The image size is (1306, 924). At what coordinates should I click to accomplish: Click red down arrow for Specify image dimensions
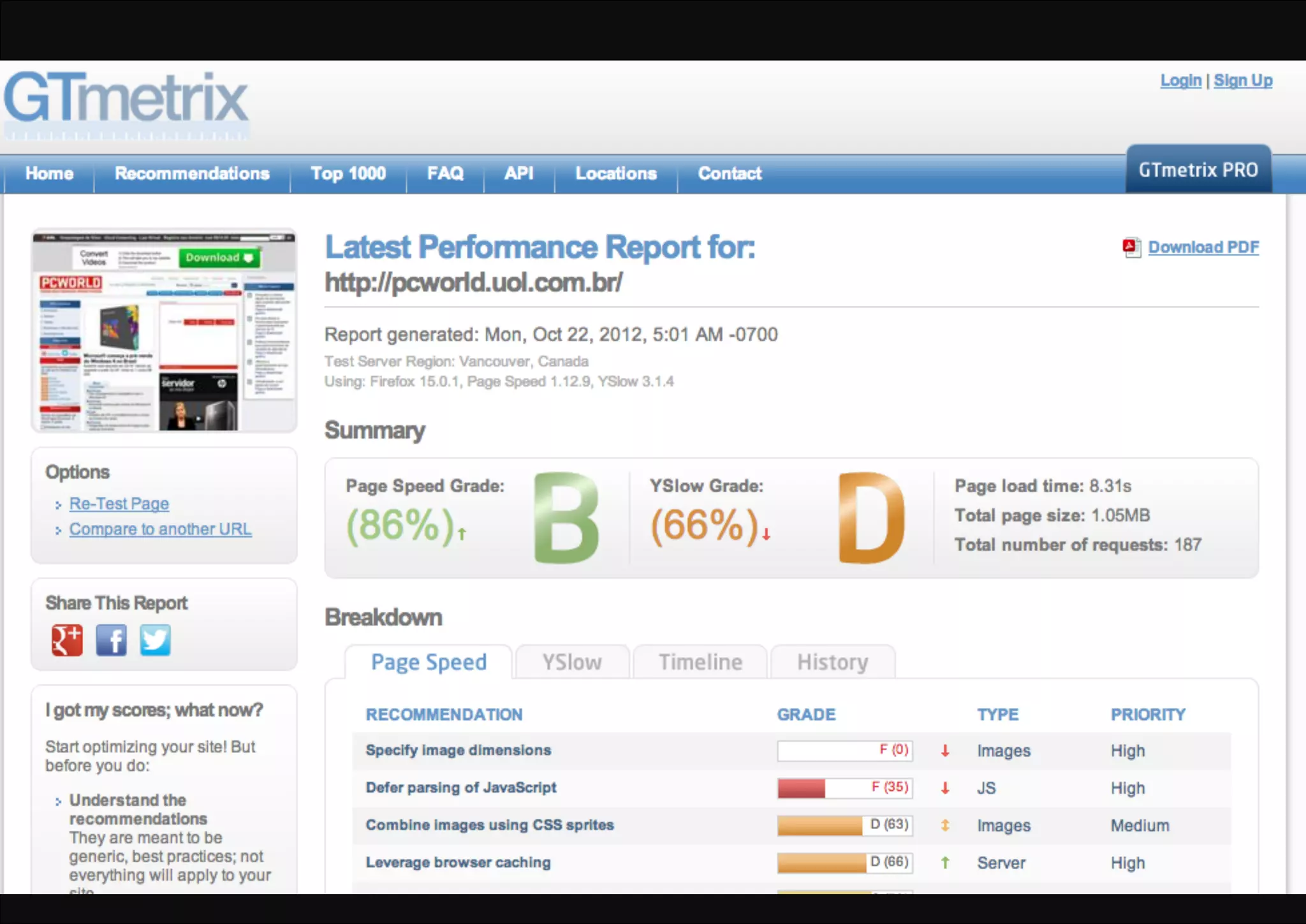tap(945, 751)
